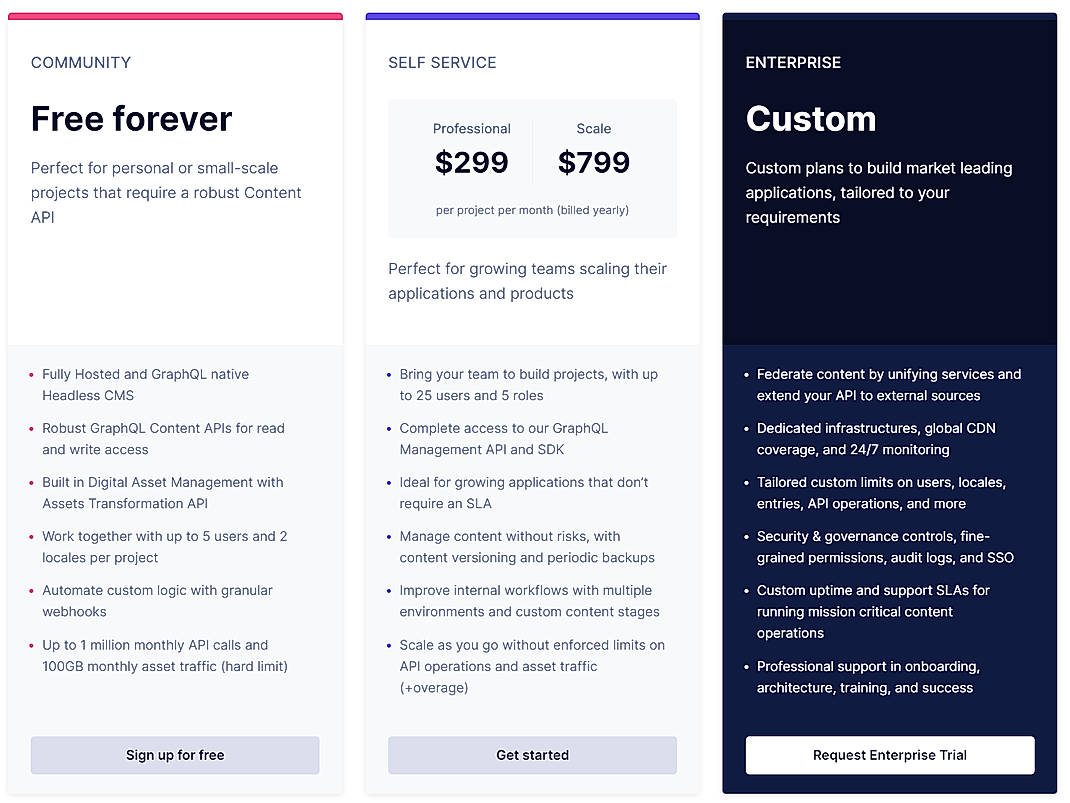The image size is (1070, 803).
Task: Select the Scale $799 price option
Action: click(x=594, y=148)
